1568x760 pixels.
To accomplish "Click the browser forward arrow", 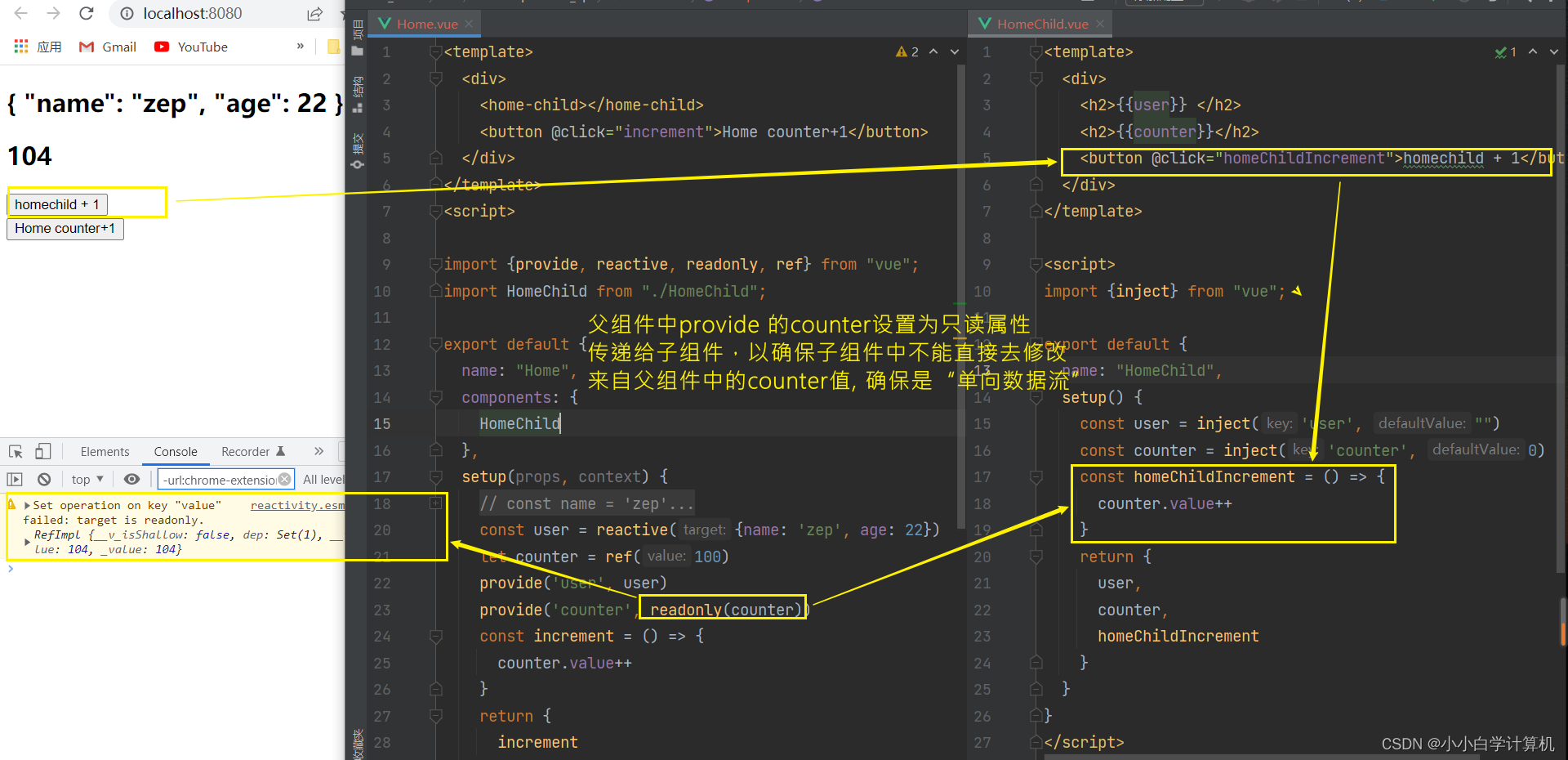I will coord(54,13).
